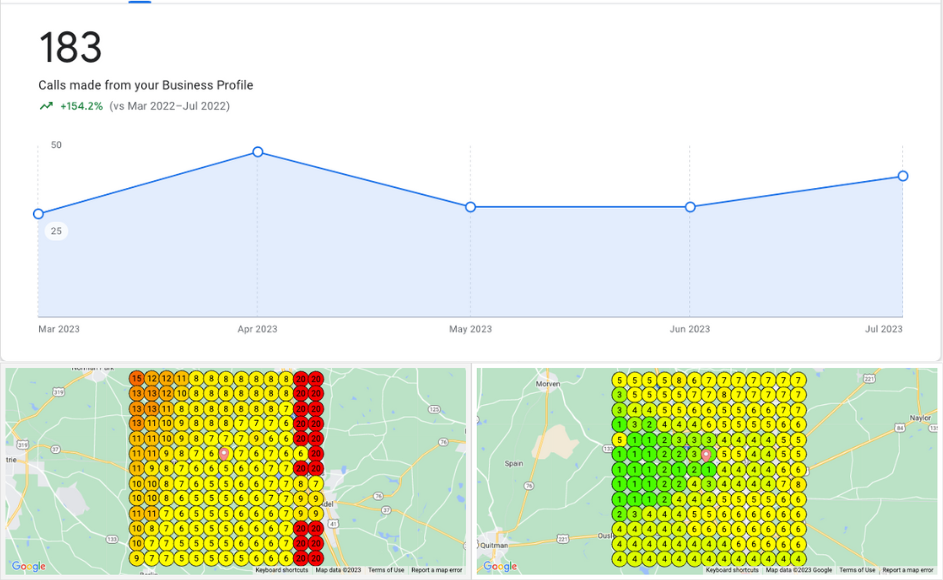Click the Google logo on the left map
Viewport: 943px width, 580px height.
(29, 566)
